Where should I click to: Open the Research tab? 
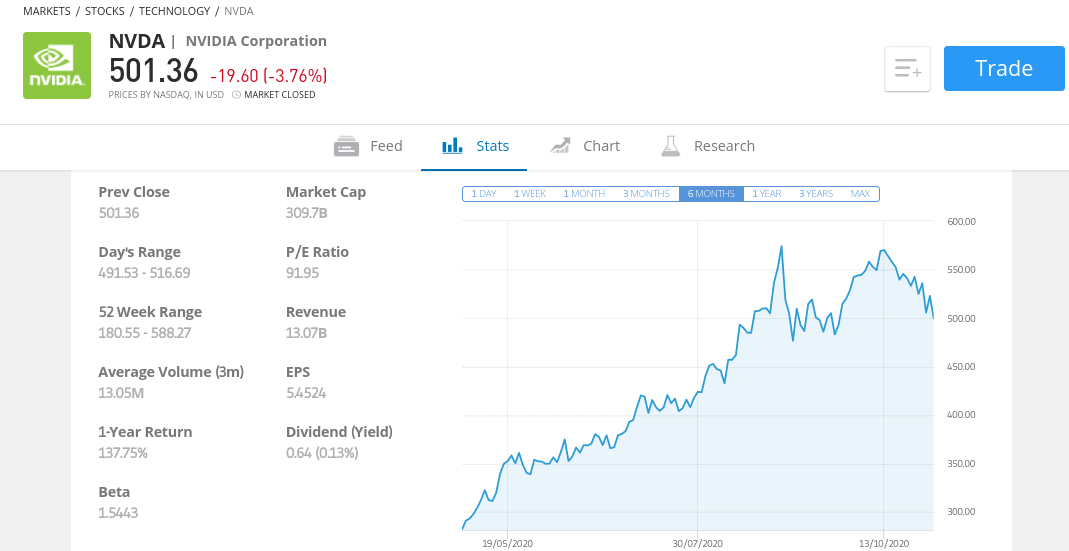point(708,146)
